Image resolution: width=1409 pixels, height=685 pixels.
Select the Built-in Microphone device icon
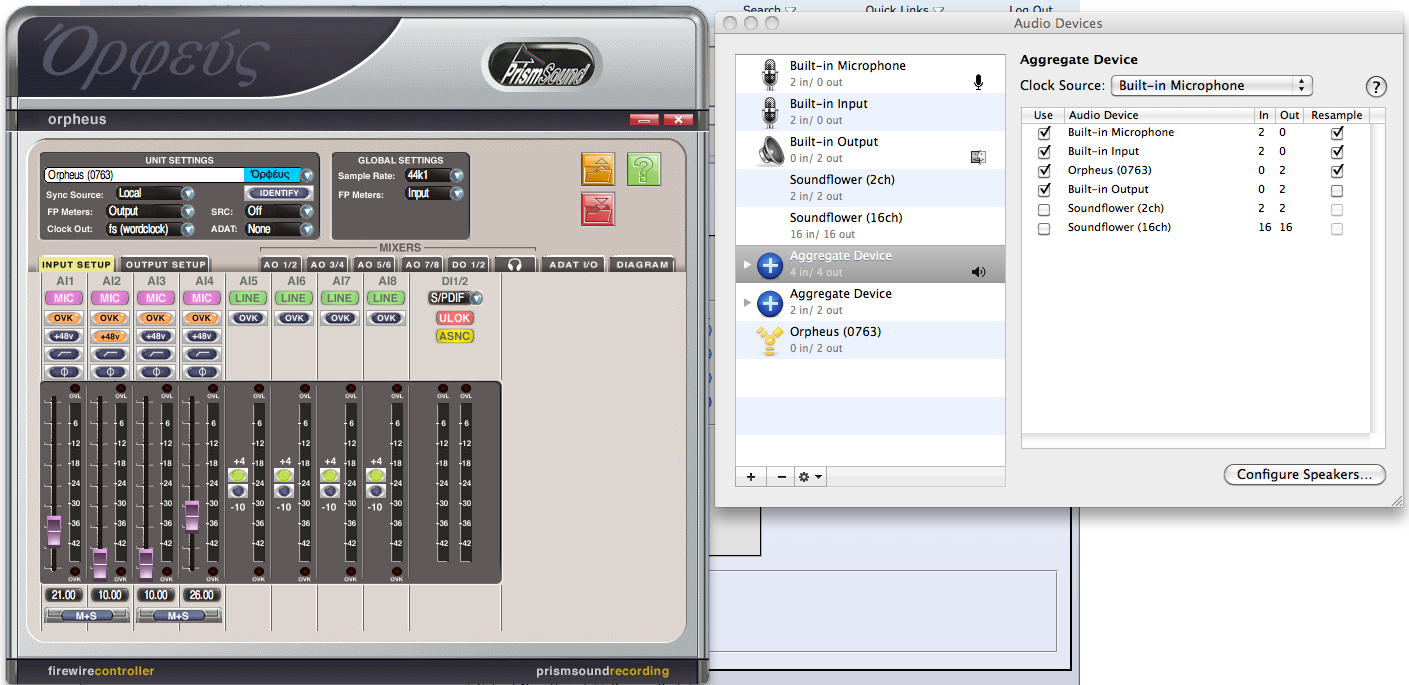[x=769, y=74]
